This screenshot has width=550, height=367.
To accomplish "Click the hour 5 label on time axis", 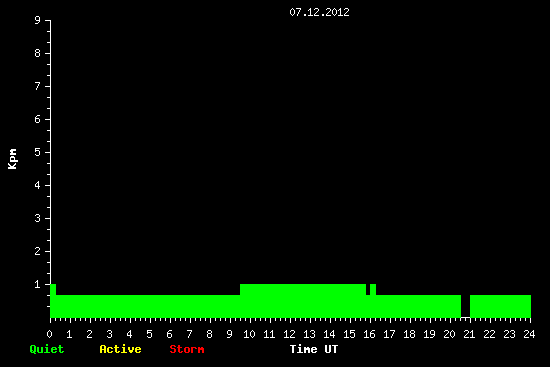I will [x=149, y=334].
